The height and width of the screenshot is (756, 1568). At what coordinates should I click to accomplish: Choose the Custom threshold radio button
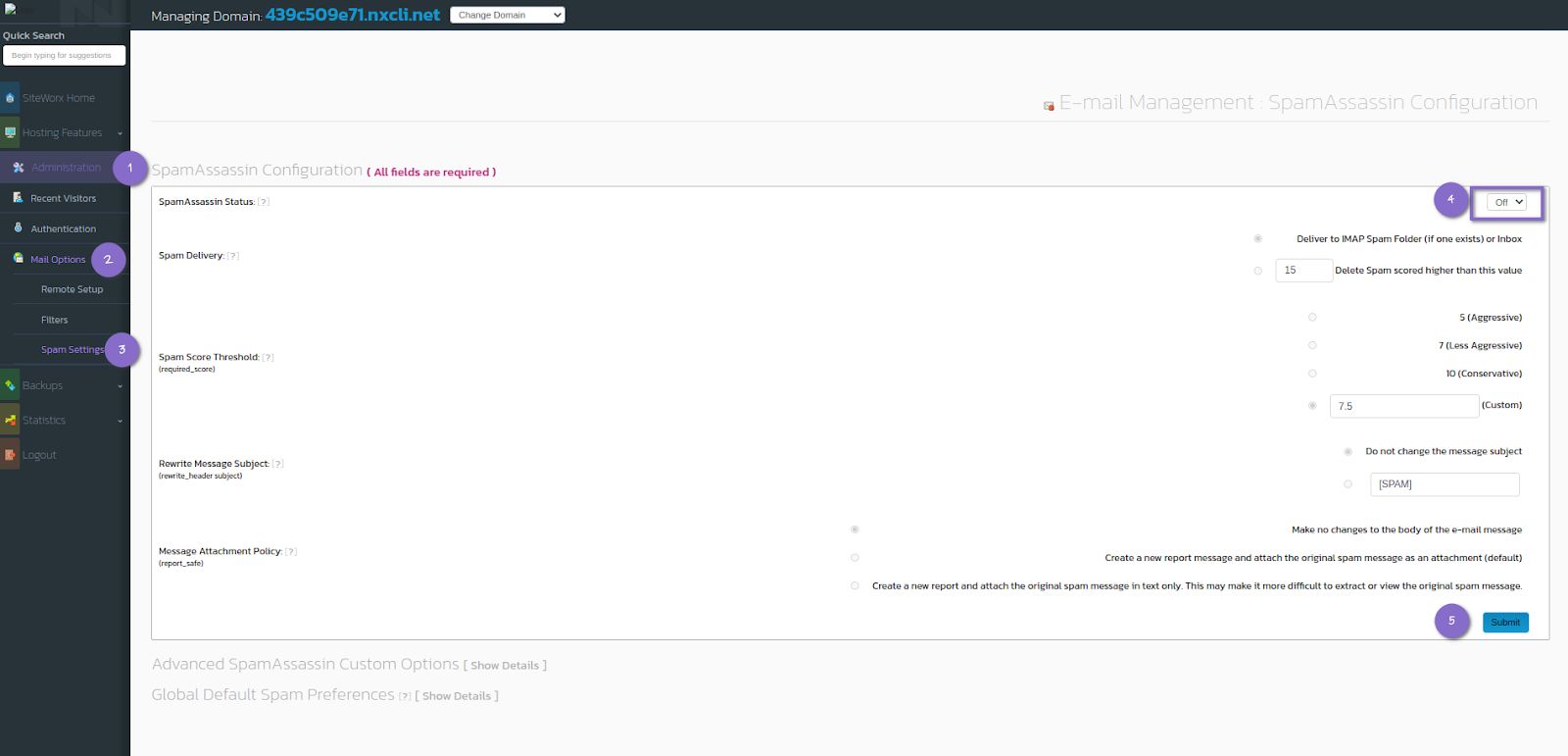[1312, 405]
